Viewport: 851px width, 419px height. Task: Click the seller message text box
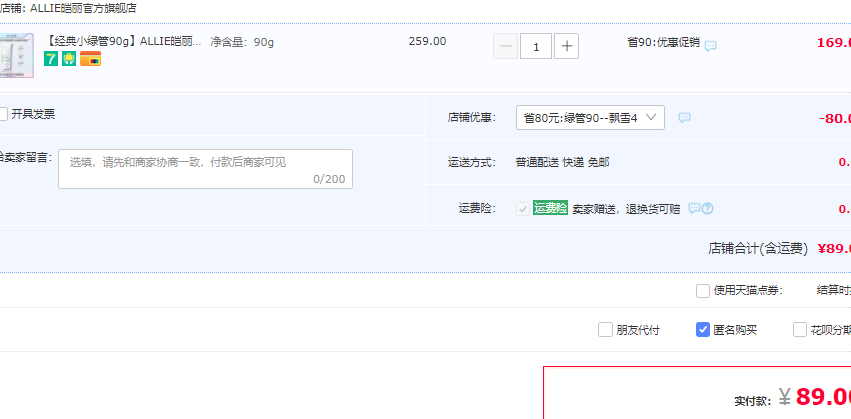(x=206, y=169)
